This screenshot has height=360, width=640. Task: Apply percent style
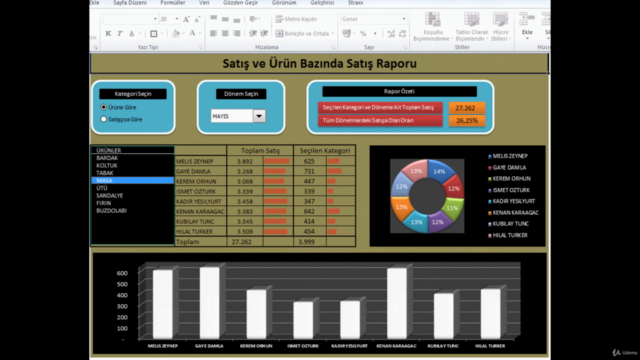point(363,34)
